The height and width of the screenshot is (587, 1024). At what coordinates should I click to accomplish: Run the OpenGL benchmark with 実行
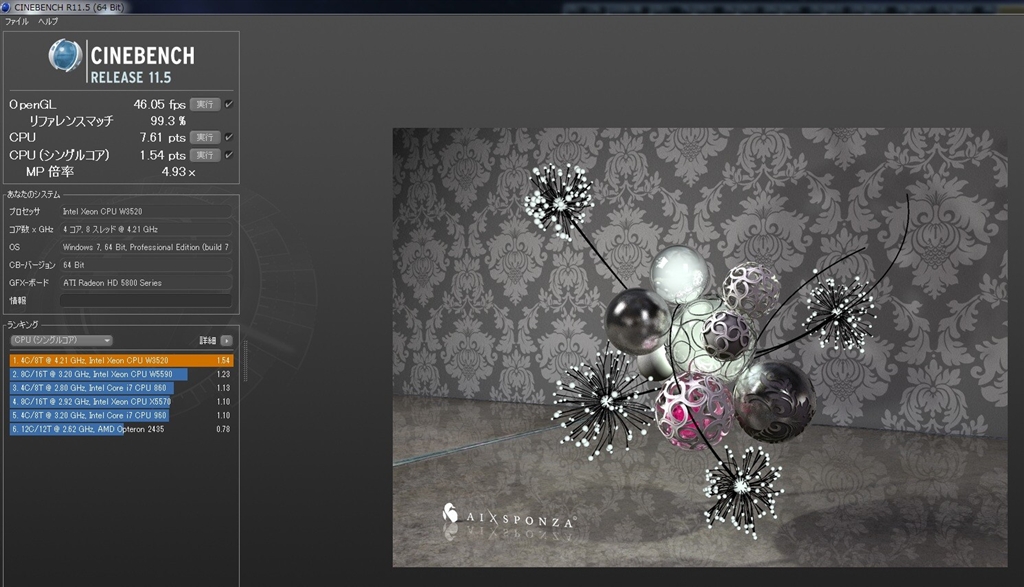pos(204,104)
